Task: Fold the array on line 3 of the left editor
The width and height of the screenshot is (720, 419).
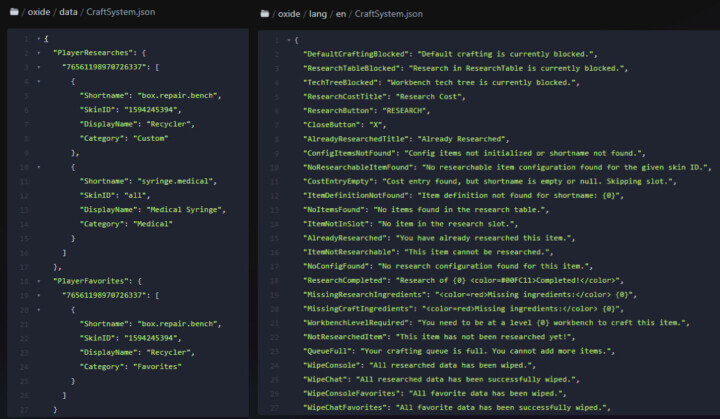Action: (38, 67)
